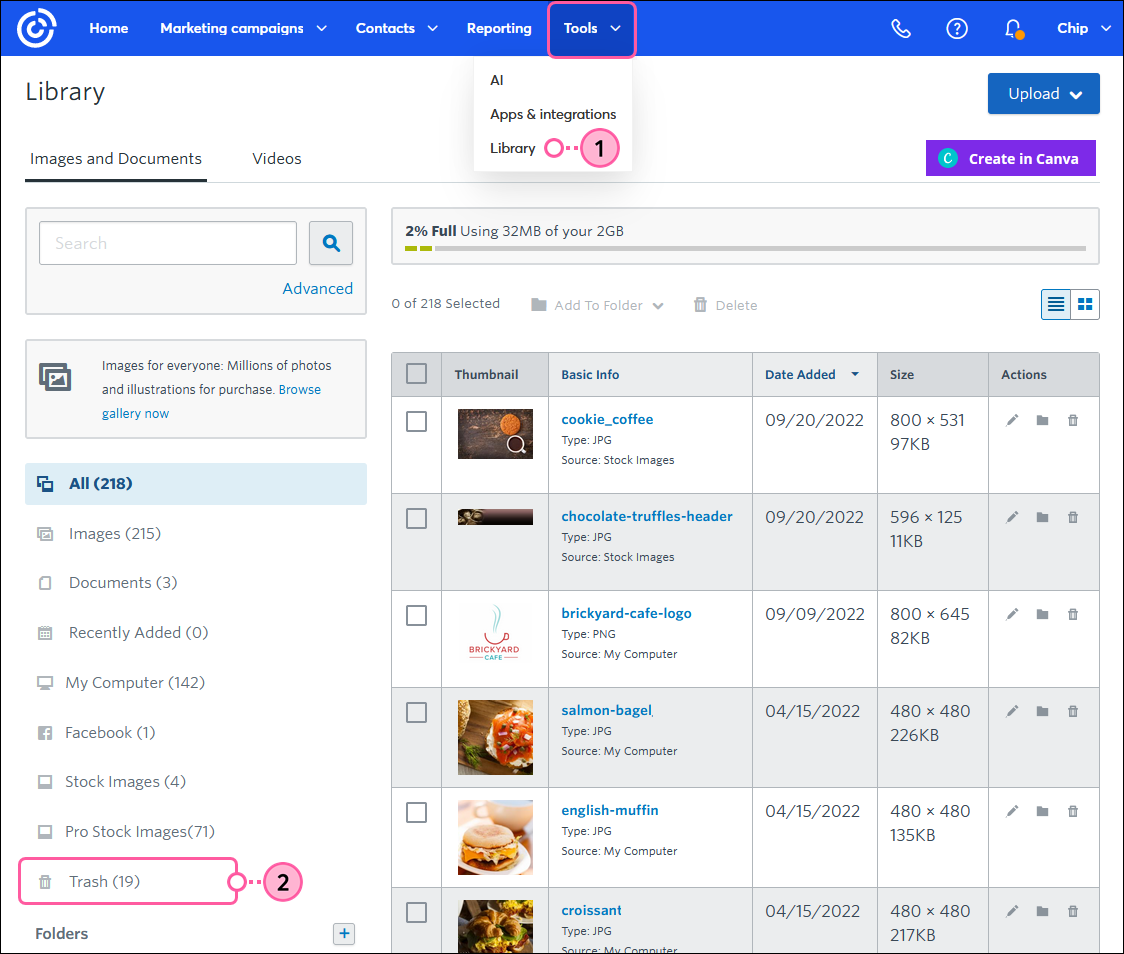Open the Chip account dropdown
1124x954 pixels.
click(x=1084, y=28)
